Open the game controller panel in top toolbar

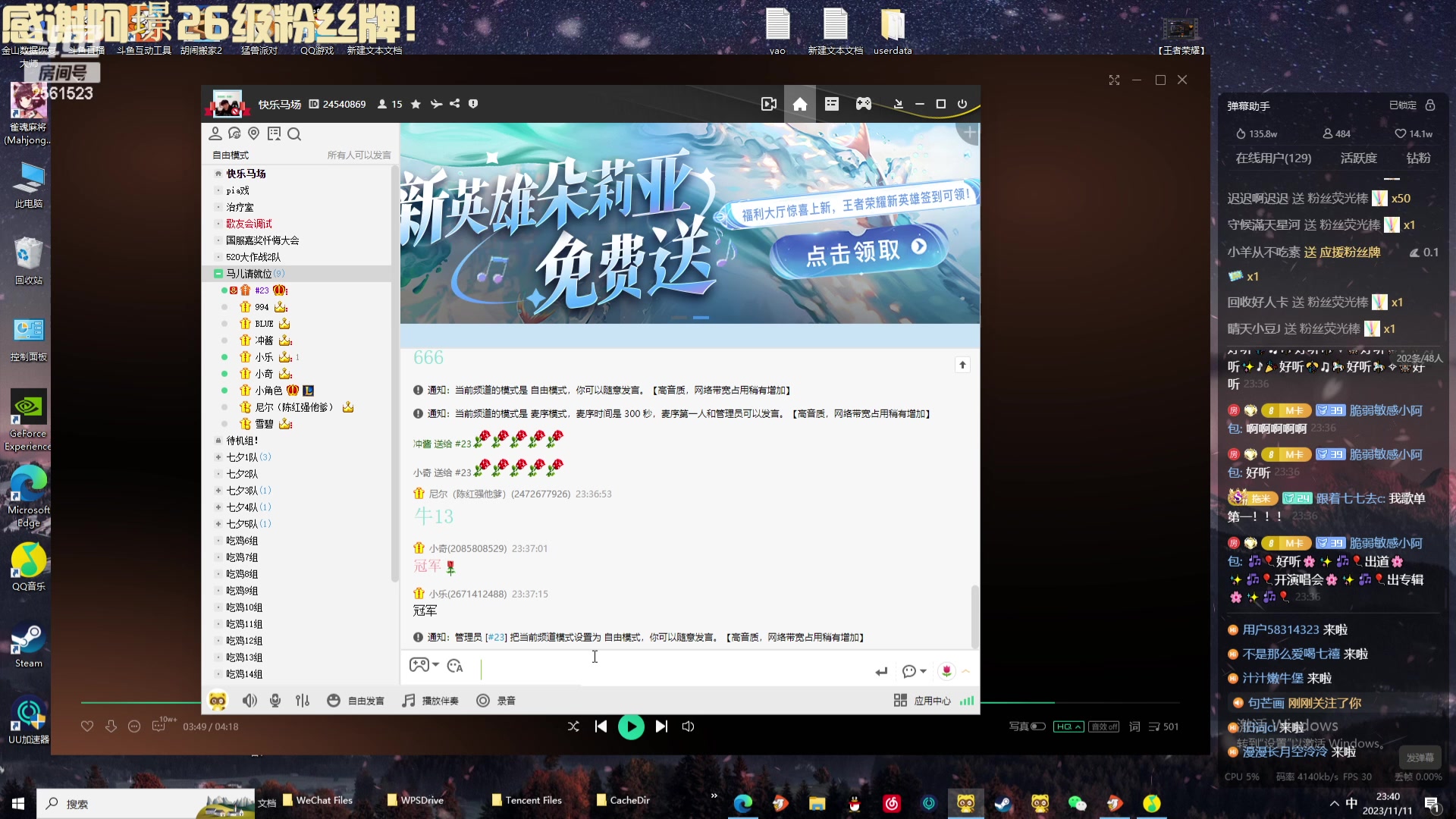(x=864, y=104)
